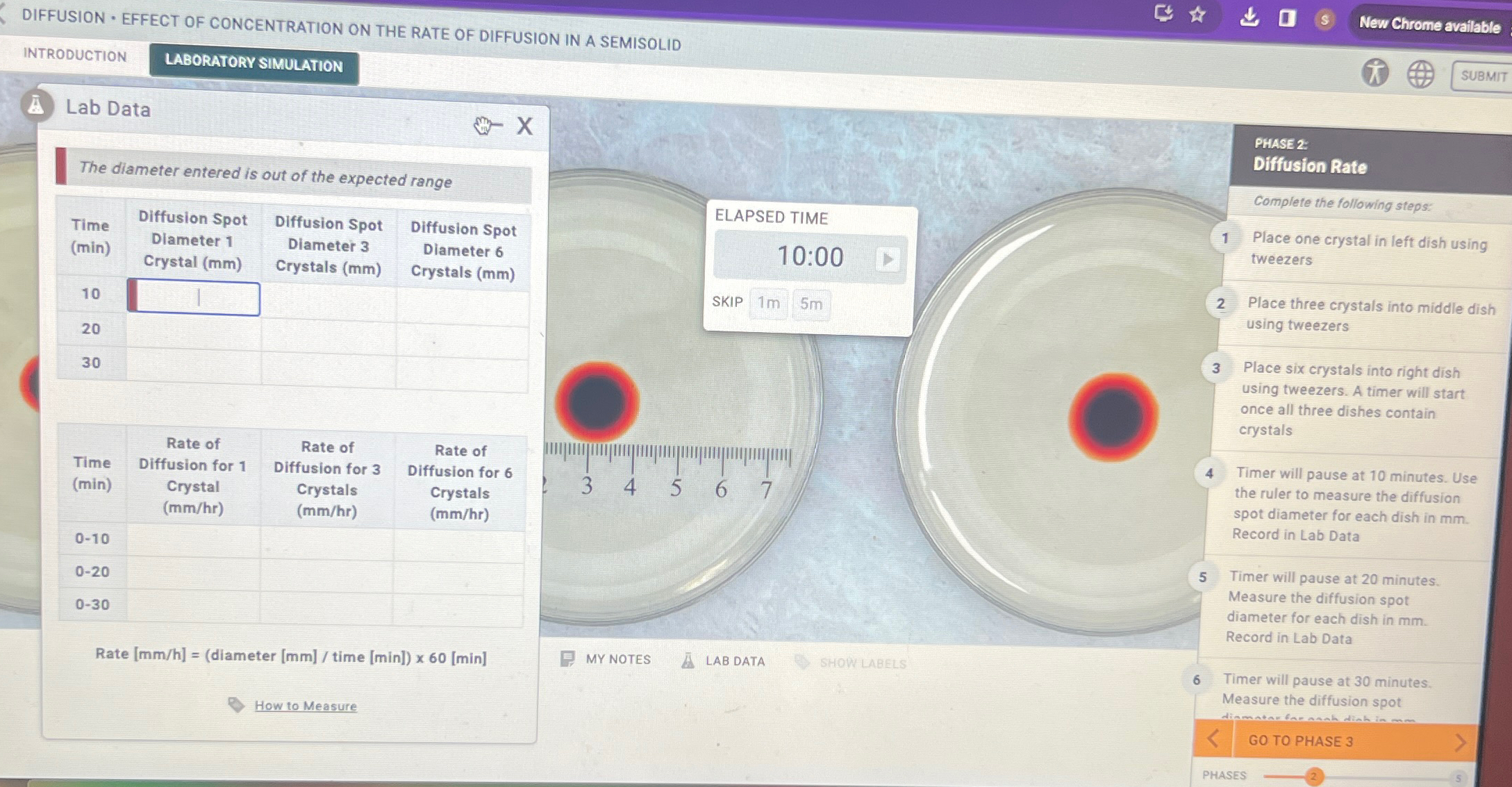
Task: Click the ruler below the middle dish
Action: (667, 470)
